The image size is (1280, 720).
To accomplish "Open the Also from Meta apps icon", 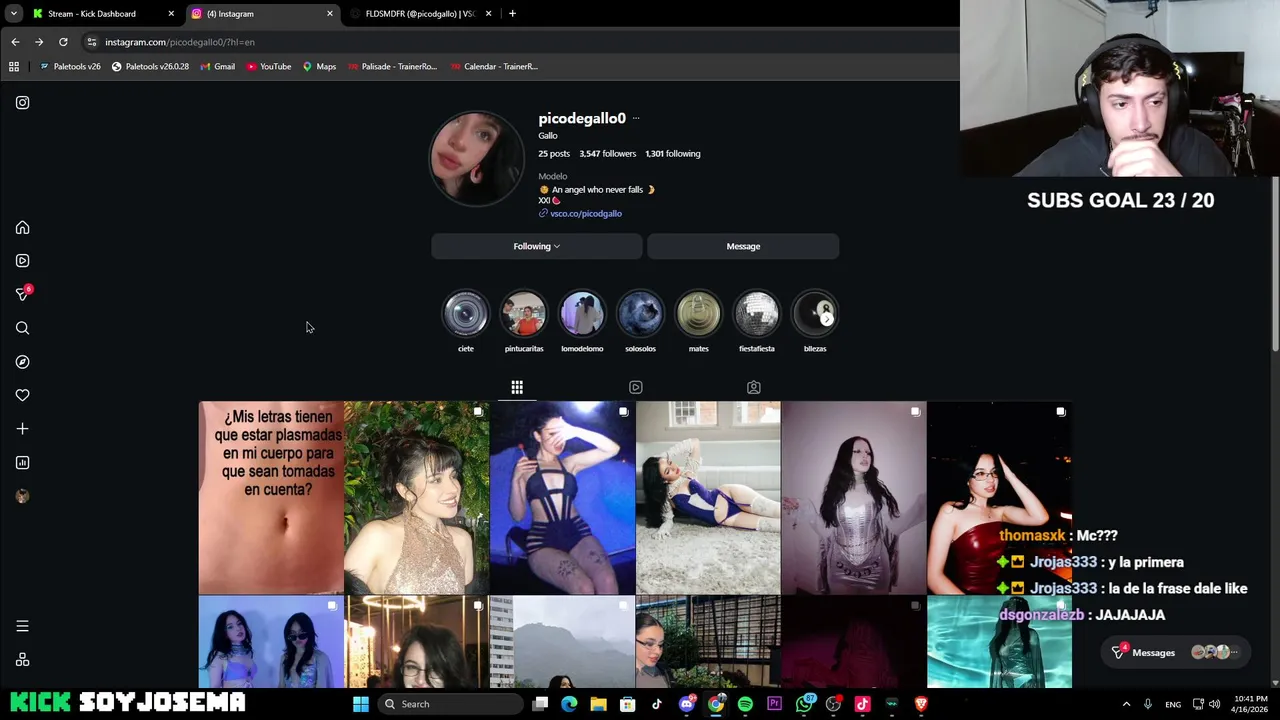I will tap(22, 660).
